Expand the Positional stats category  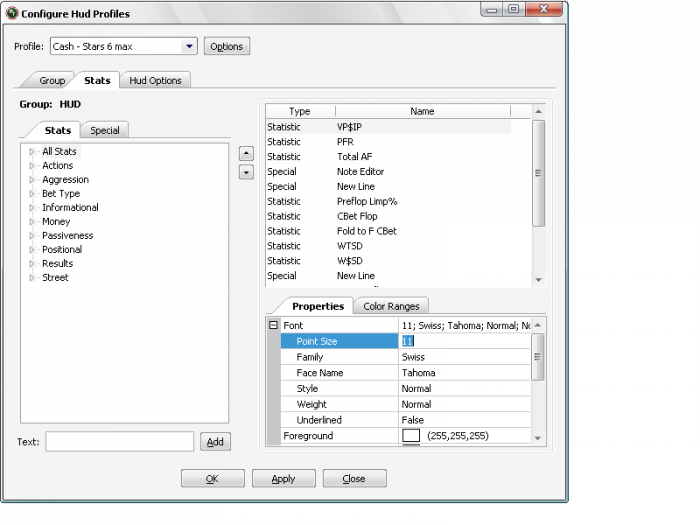pyautogui.click(x=32, y=250)
